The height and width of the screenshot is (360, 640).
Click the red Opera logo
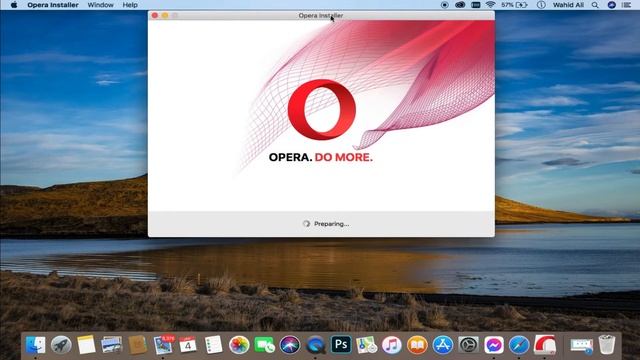pos(322,109)
